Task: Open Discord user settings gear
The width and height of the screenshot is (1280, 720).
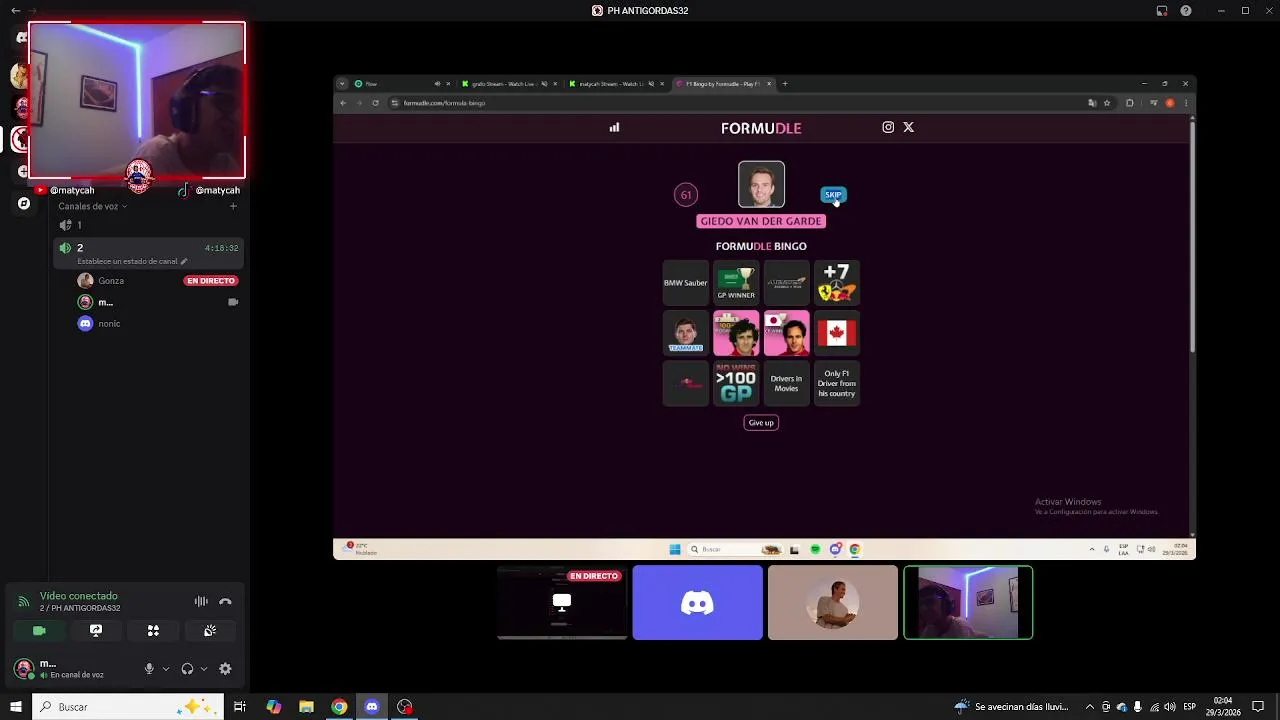Action: [225, 669]
